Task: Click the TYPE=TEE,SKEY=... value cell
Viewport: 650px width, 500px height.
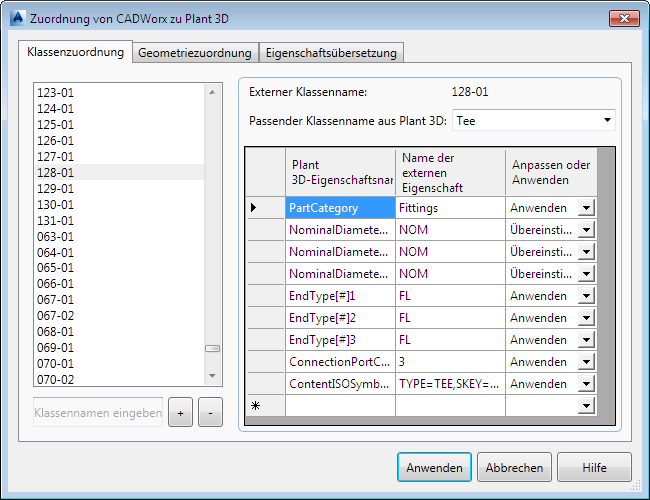Action: point(450,384)
